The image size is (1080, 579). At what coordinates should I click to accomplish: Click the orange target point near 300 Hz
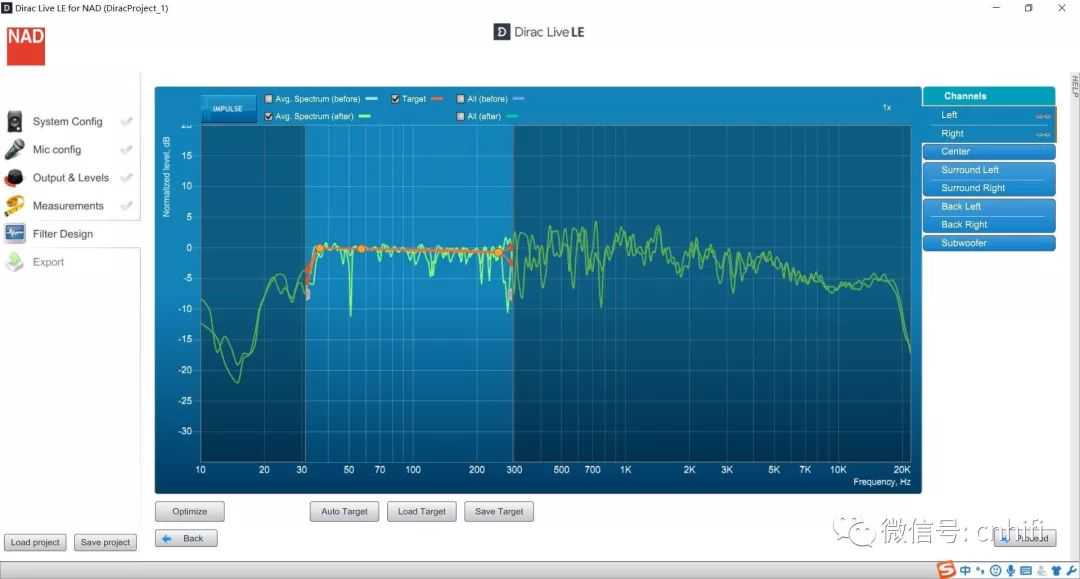pos(497,253)
